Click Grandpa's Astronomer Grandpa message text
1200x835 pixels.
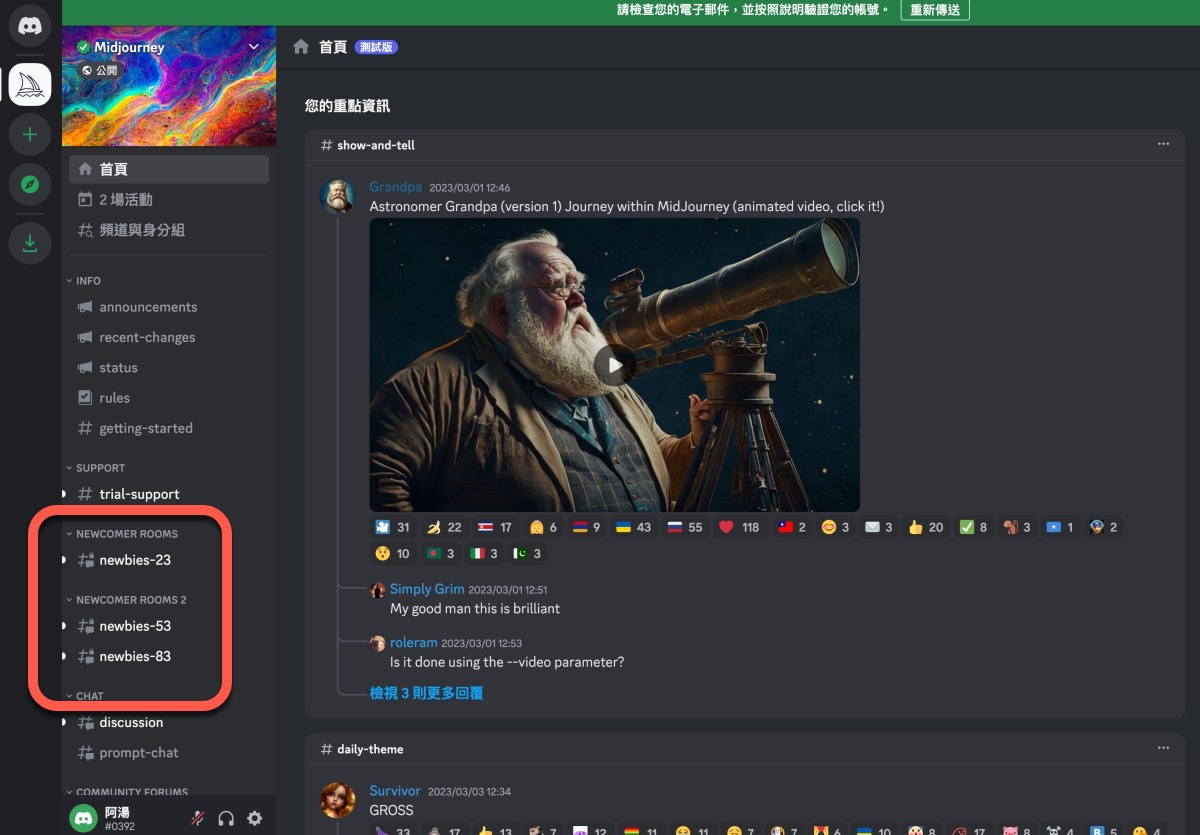[627, 206]
